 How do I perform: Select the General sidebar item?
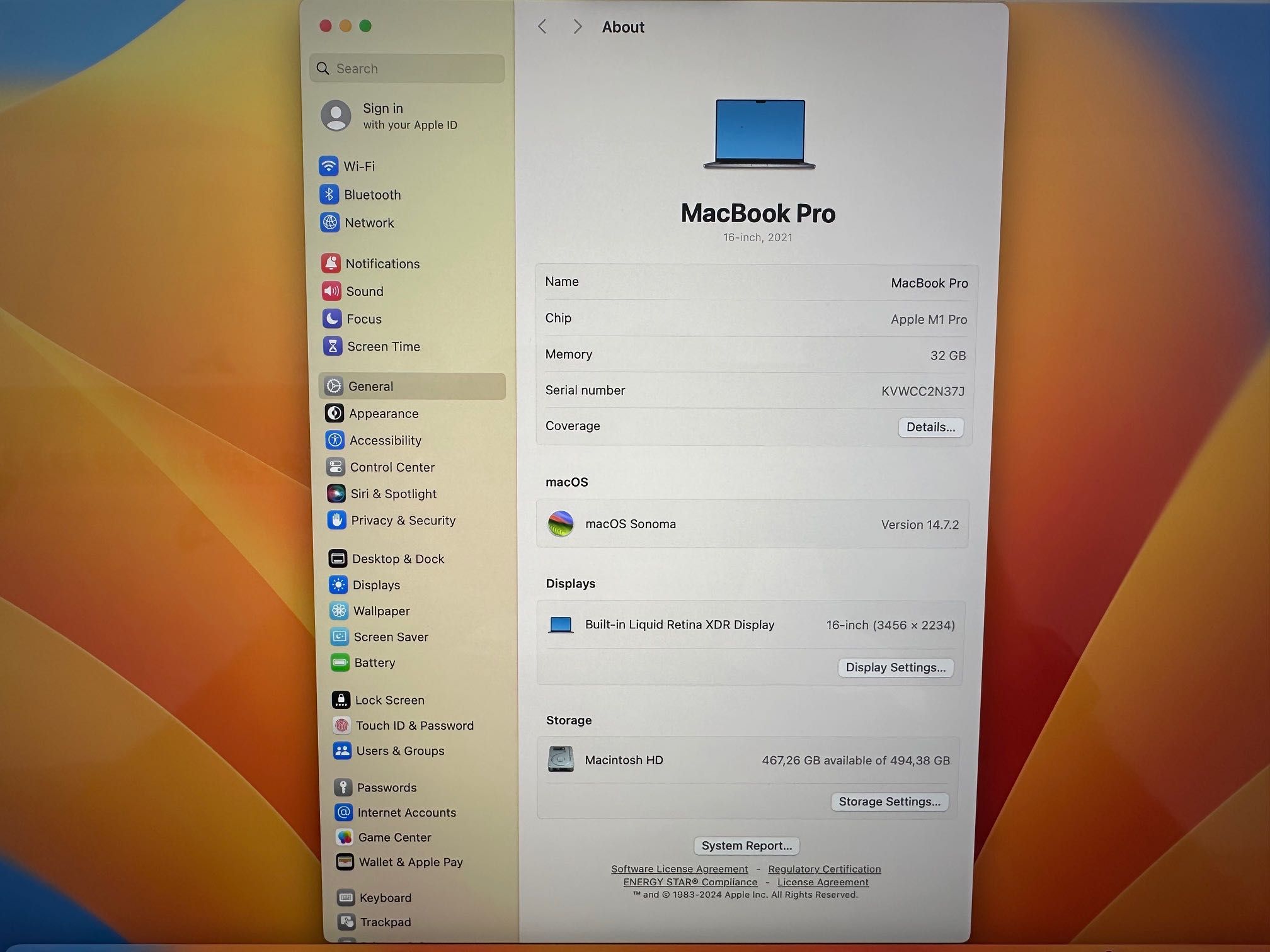pos(412,386)
